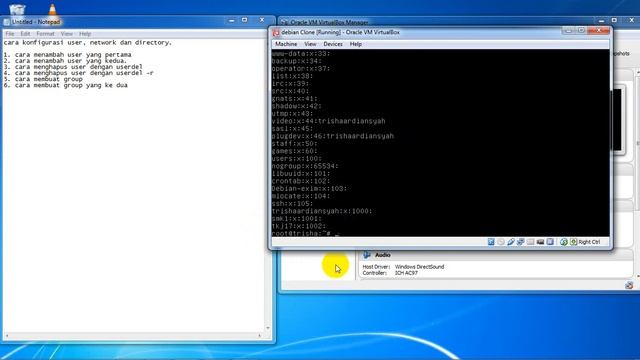This screenshot has height=360, width=640.
Task: Minimize the Untitled - Notepad window
Action: 231,20
